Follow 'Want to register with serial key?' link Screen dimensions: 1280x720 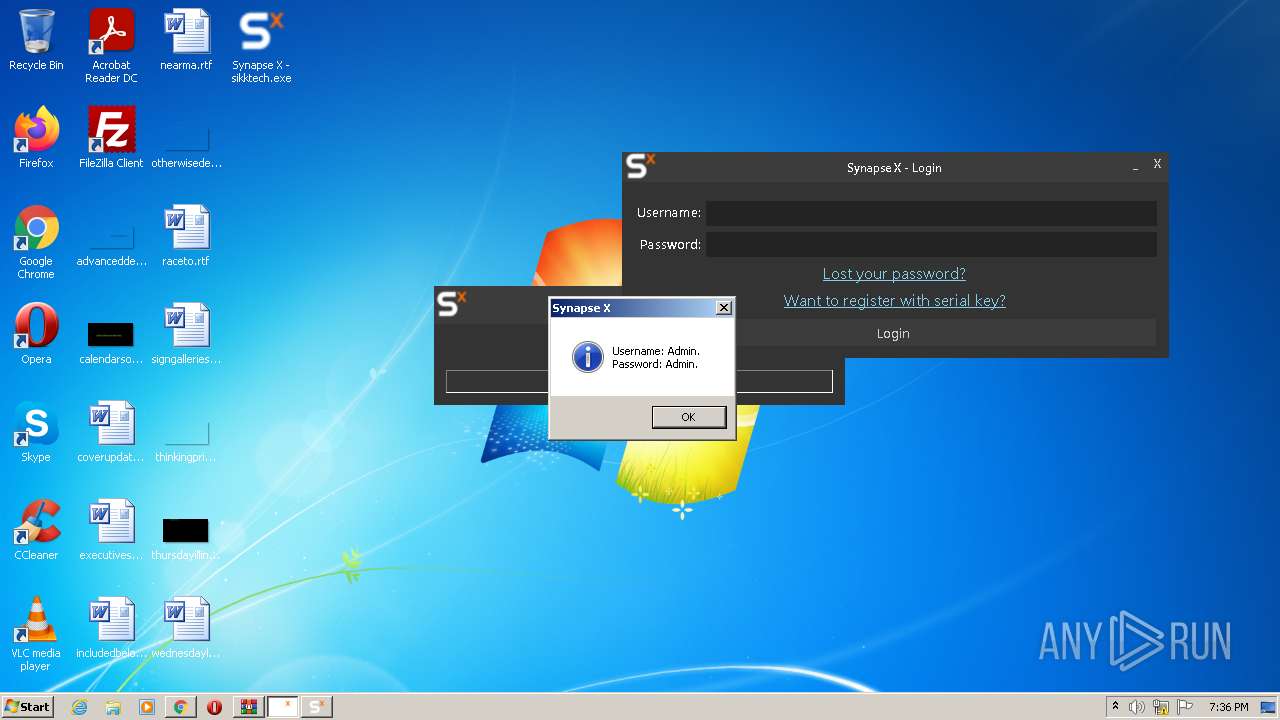[x=895, y=300]
